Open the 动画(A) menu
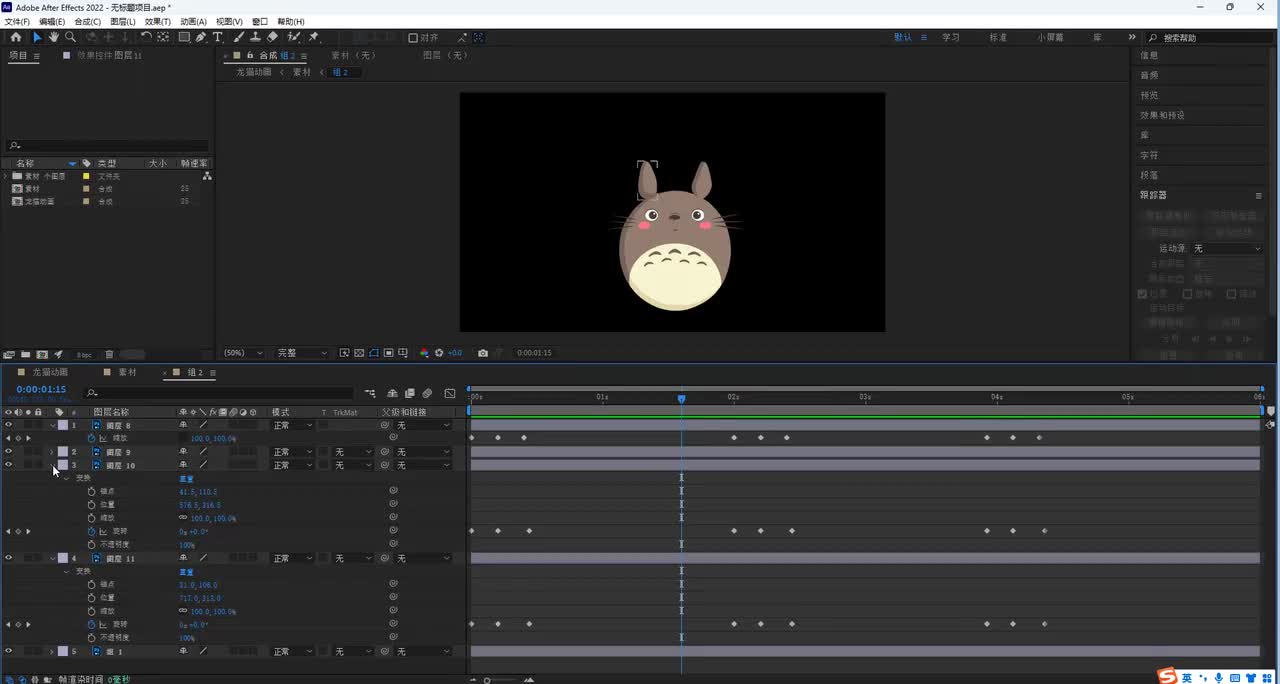The image size is (1280, 684). click(x=193, y=21)
